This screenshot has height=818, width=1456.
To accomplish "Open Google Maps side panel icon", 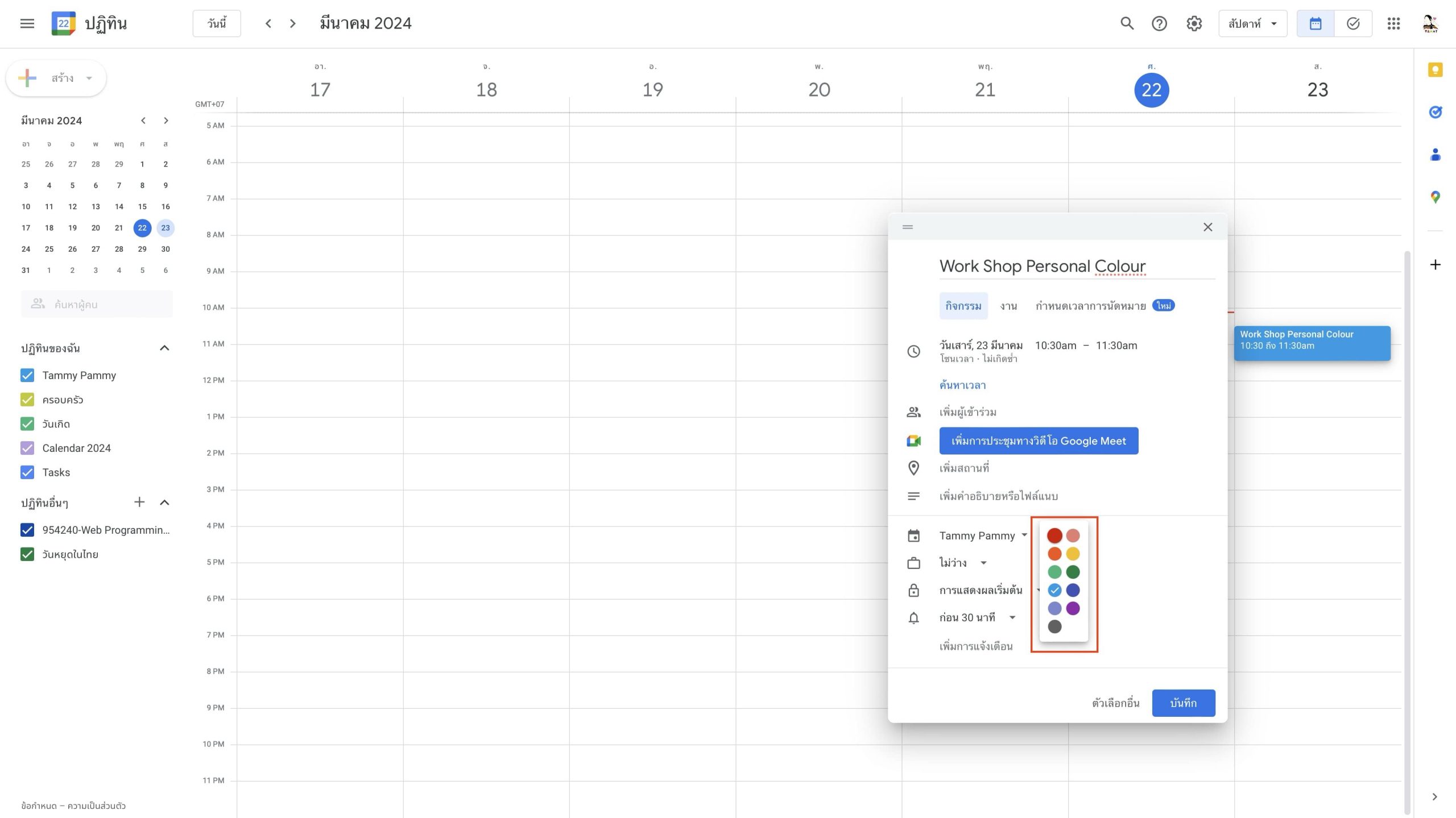I will point(1435,197).
